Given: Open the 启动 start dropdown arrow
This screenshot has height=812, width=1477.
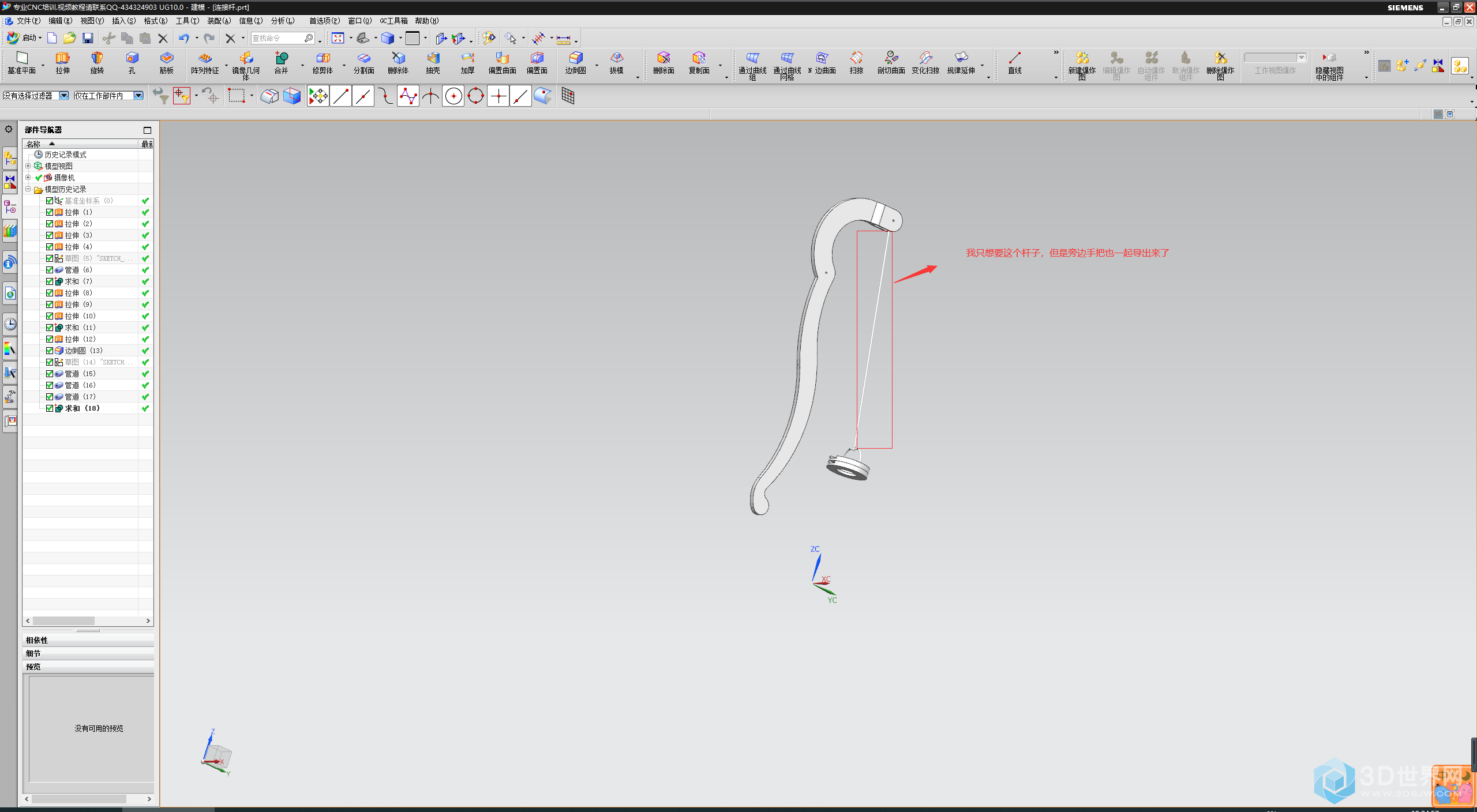Looking at the screenshot, I should click(40, 38).
